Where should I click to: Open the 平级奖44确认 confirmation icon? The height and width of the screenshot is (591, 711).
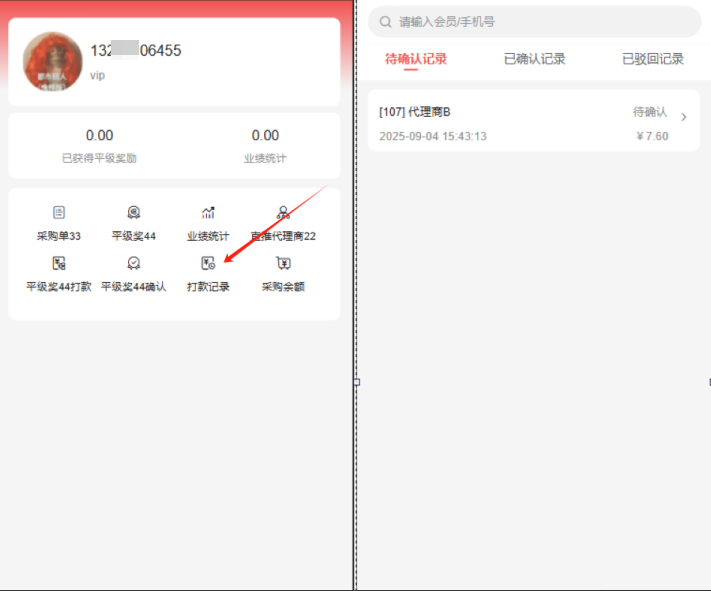tap(133, 264)
